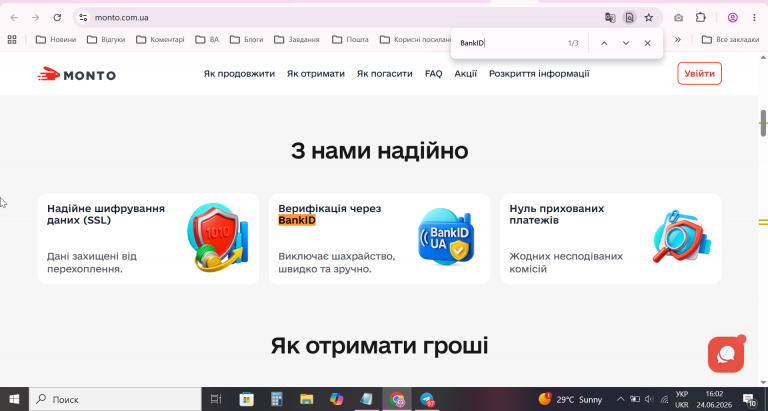This screenshot has width=768, height=411.
Task: Open File Explorer from taskbar
Action: (x=307, y=399)
